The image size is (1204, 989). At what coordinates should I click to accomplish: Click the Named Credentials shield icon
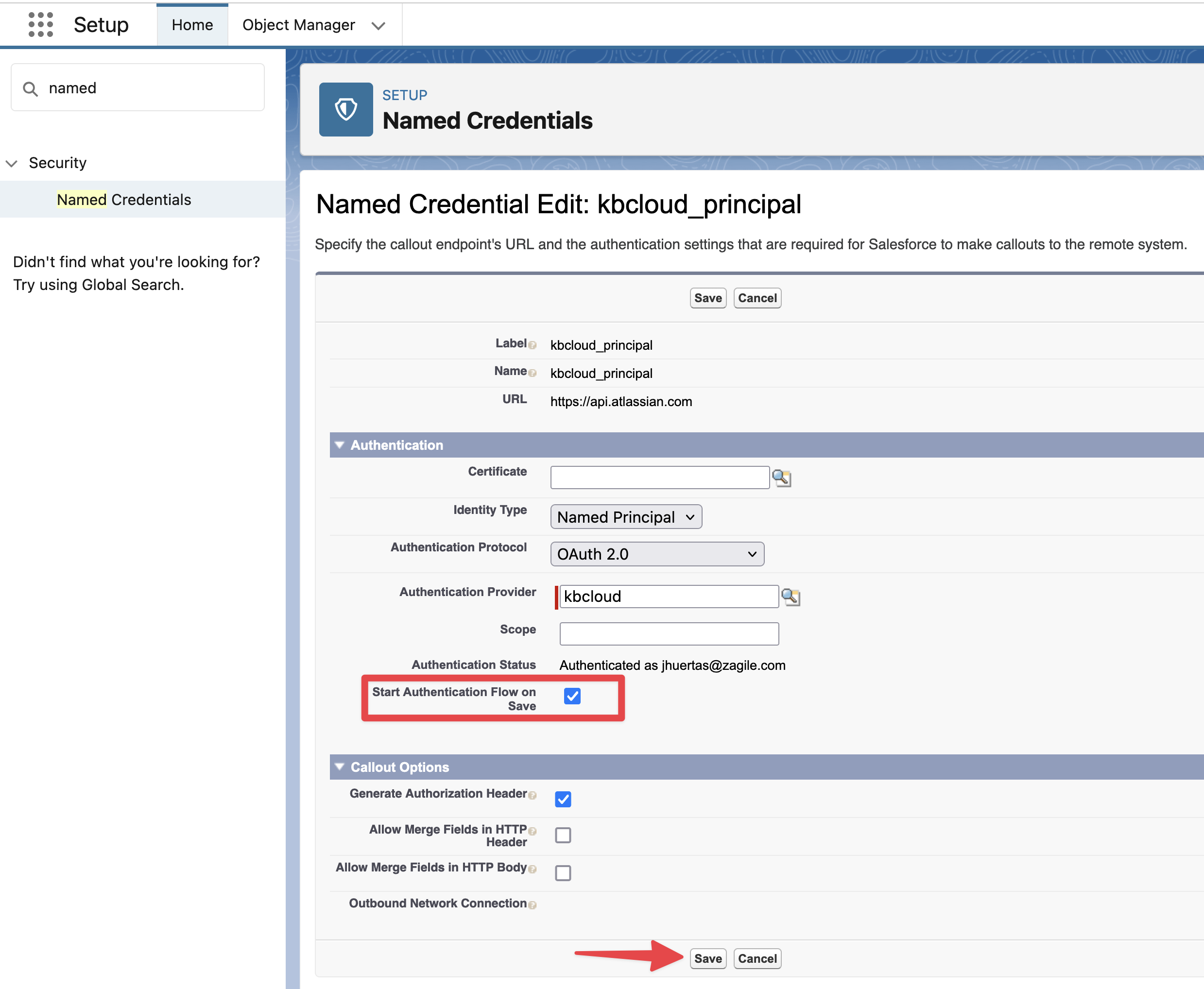pos(345,109)
